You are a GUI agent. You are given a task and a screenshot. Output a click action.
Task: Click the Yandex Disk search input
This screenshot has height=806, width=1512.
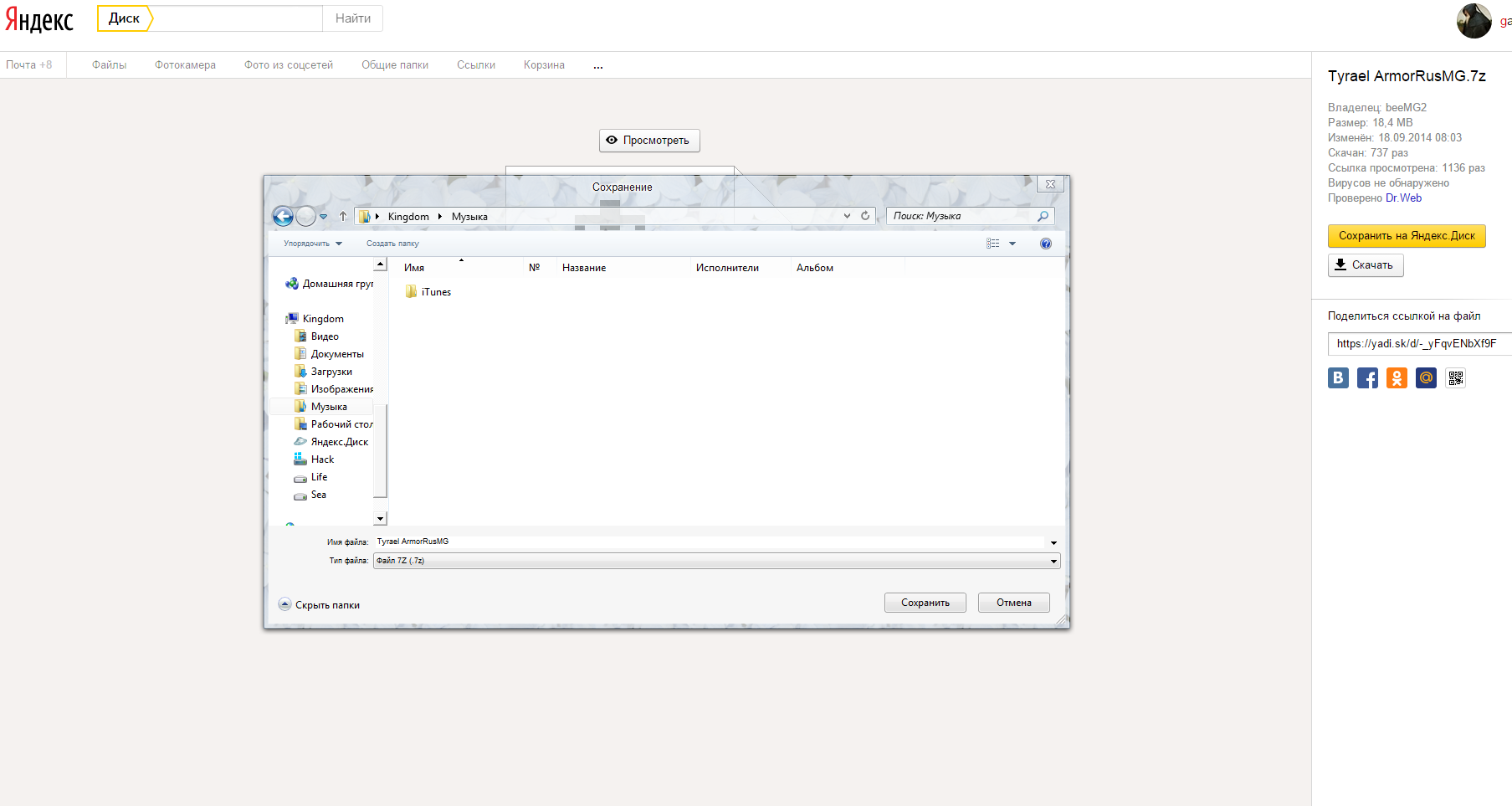click(x=238, y=18)
